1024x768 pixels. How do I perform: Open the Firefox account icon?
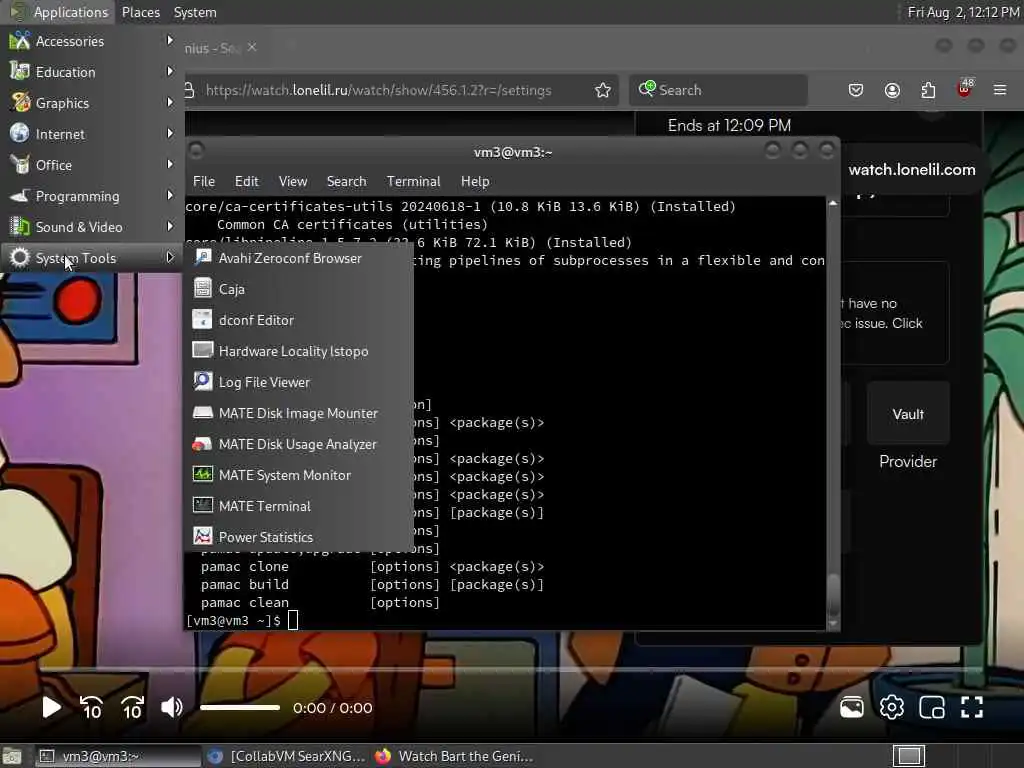point(892,90)
